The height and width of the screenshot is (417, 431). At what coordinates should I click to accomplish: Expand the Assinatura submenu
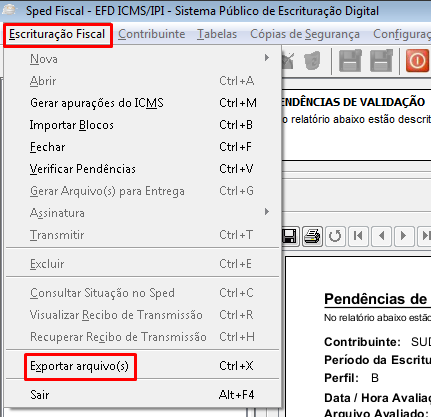tap(143, 213)
